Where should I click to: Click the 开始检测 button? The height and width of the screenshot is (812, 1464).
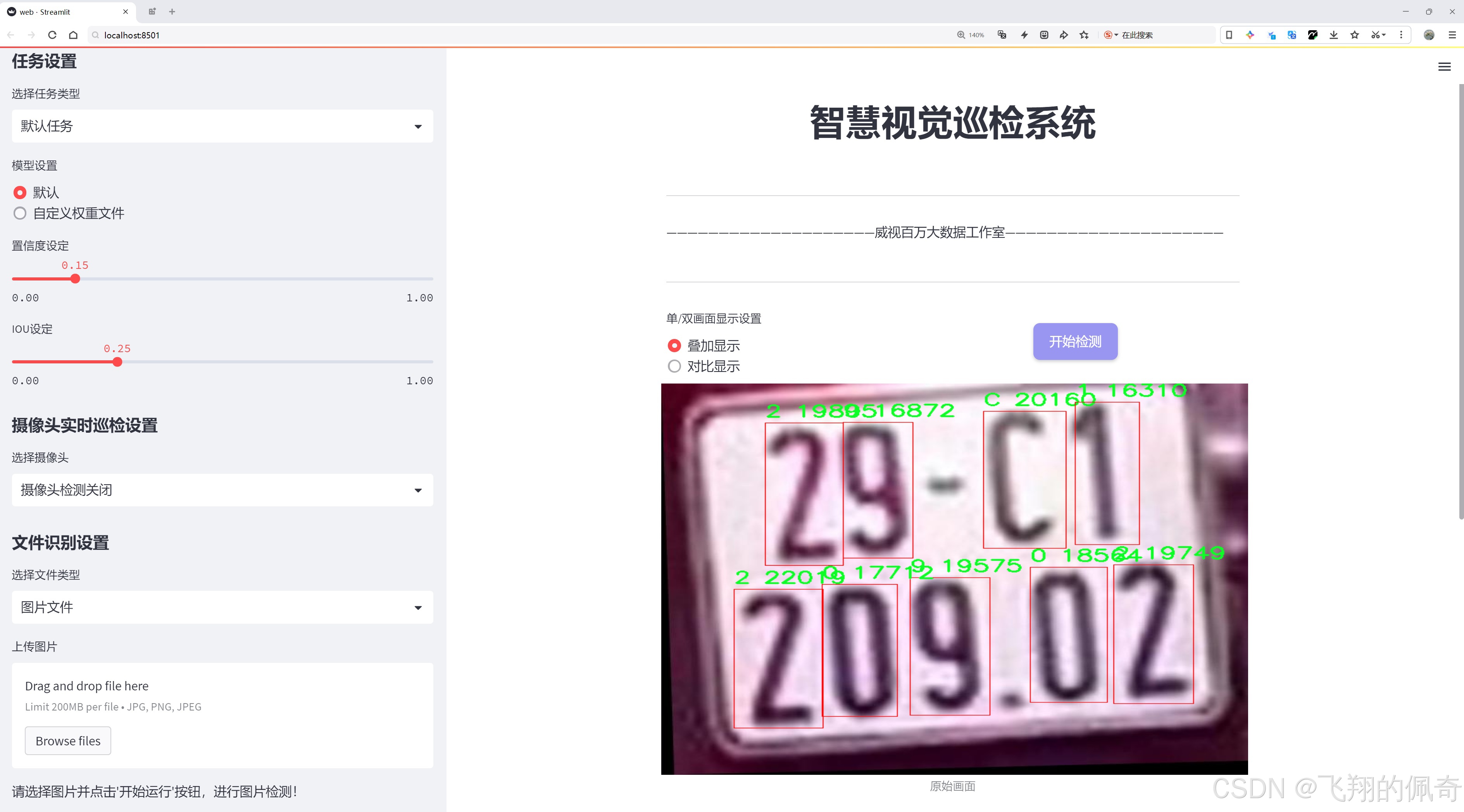(x=1075, y=341)
